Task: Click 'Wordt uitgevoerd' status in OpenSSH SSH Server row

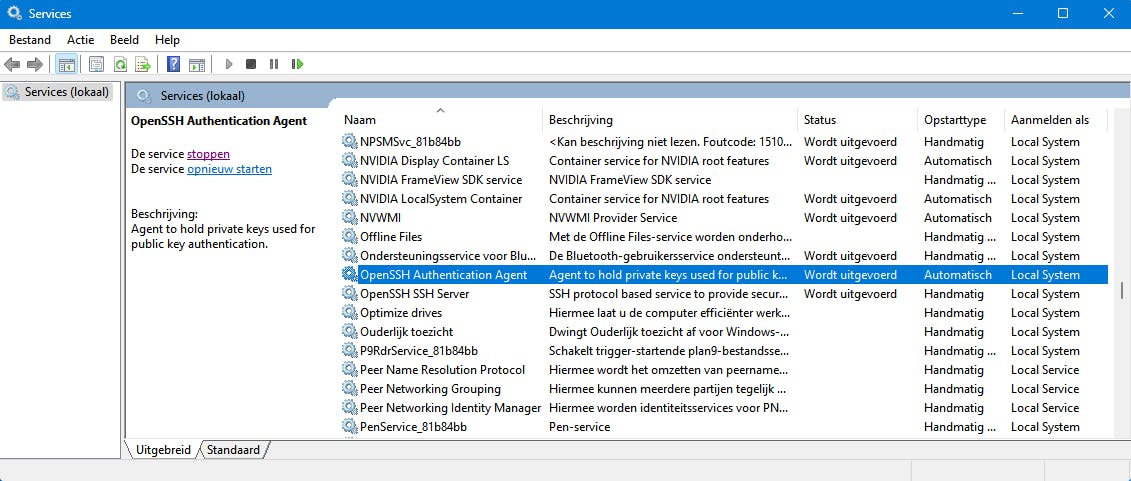Action: click(850, 294)
